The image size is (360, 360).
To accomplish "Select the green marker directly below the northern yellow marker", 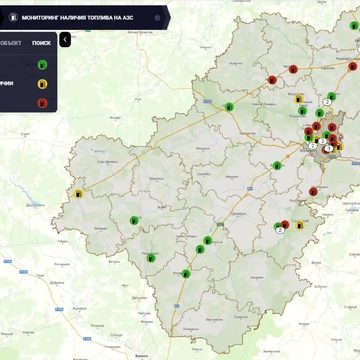I will (x=302, y=111).
